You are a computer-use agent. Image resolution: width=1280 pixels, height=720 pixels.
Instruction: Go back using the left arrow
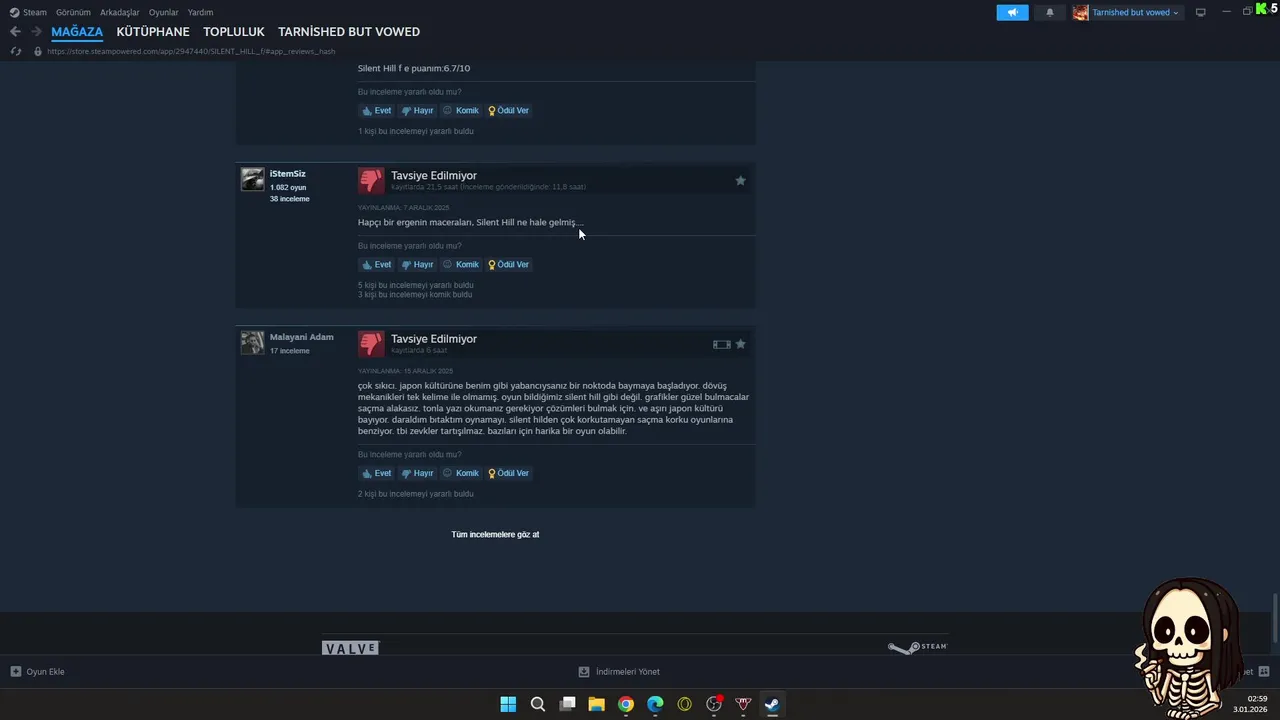pos(15,32)
